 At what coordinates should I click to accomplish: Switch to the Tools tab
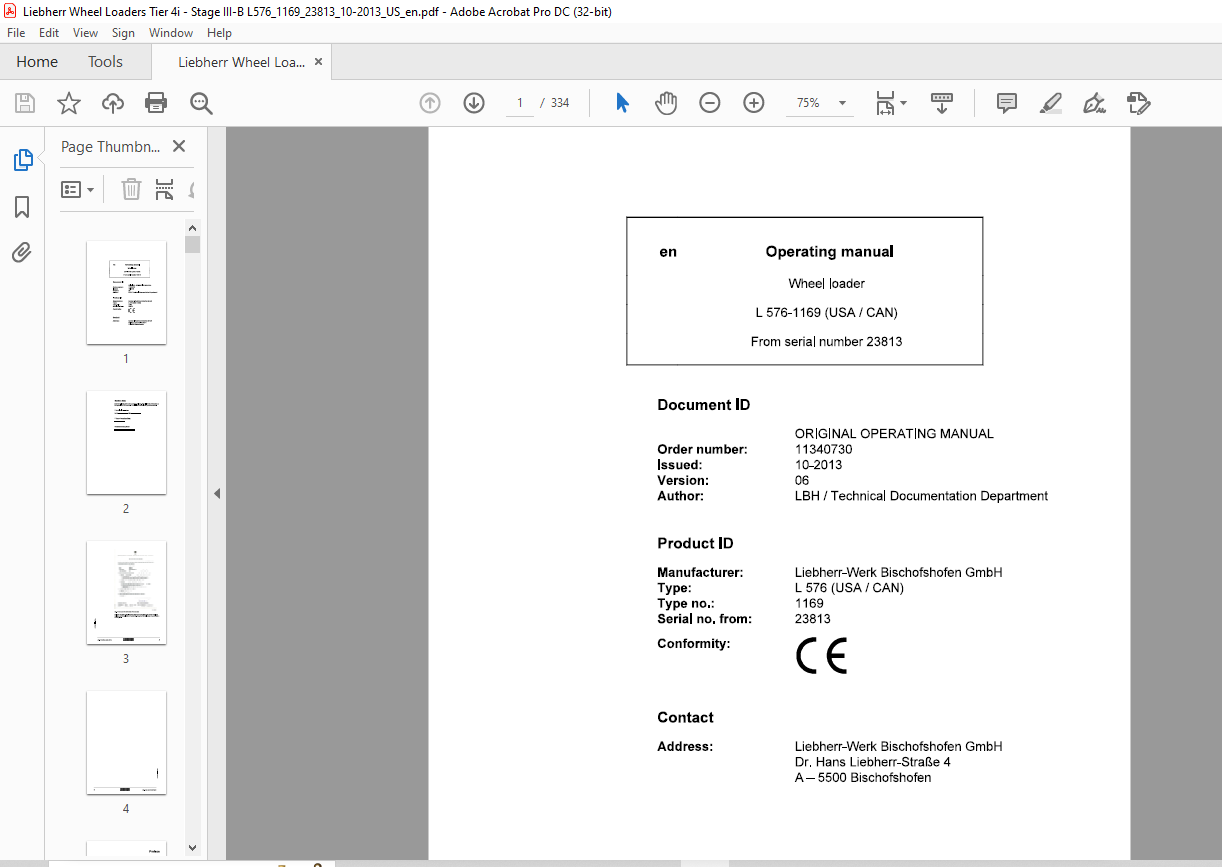[x=105, y=62]
